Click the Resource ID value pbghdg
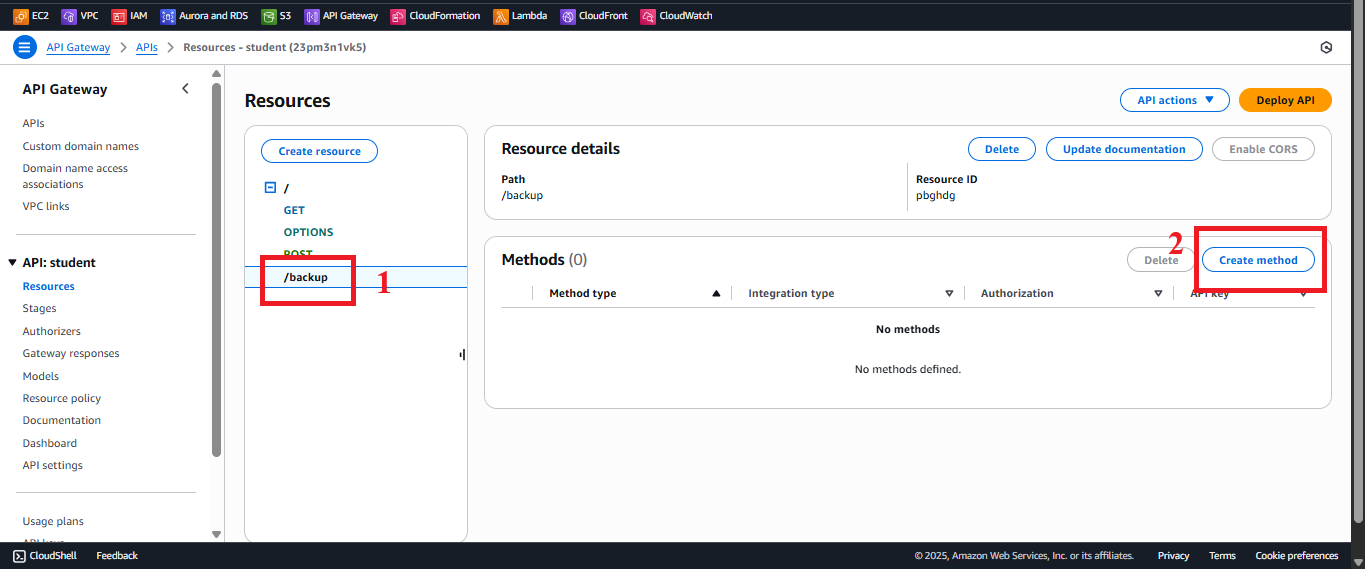Viewport: 1365px width, 569px height. pyautogui.click(x=937, y=196)
